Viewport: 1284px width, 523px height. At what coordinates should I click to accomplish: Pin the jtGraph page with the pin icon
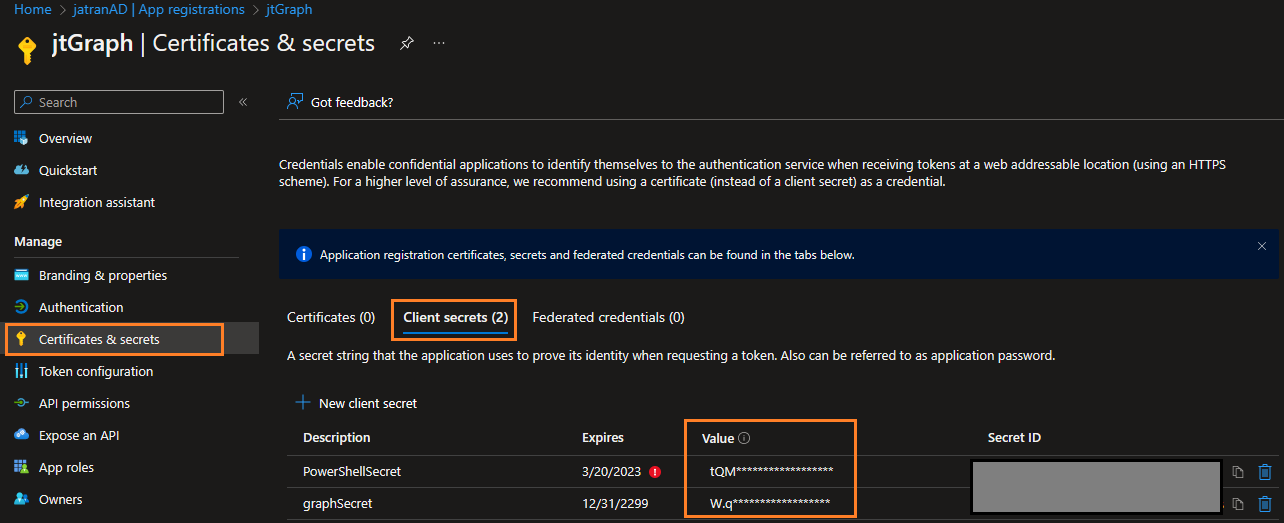point(406,44)
